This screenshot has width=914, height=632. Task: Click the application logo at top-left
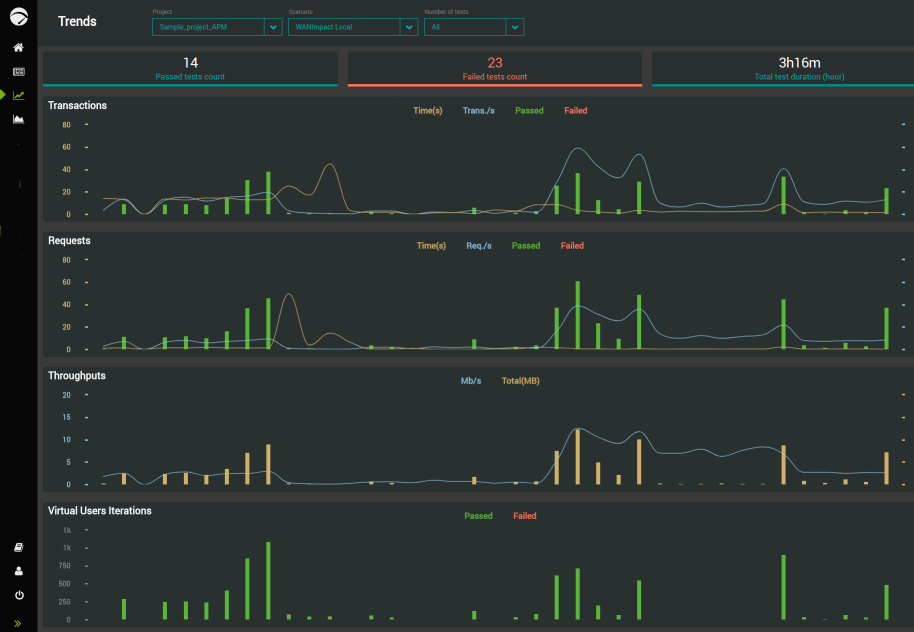click(x=19, y=17)
